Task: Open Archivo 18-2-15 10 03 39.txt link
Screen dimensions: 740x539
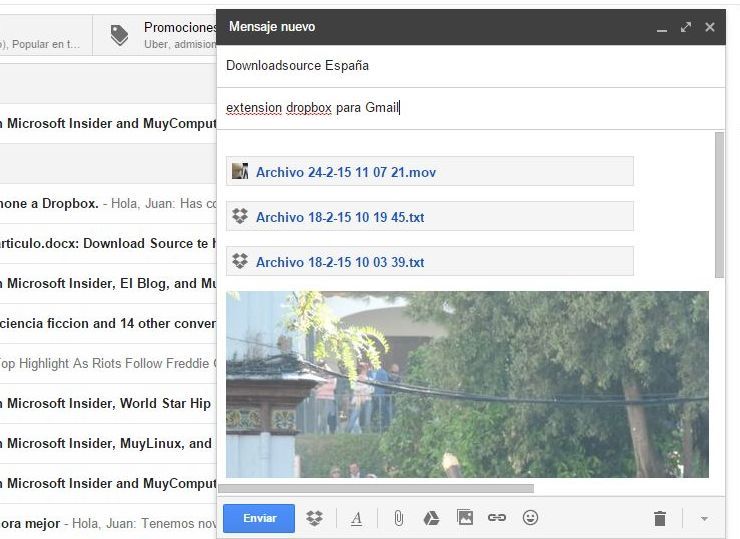Action: pos(340,262)
